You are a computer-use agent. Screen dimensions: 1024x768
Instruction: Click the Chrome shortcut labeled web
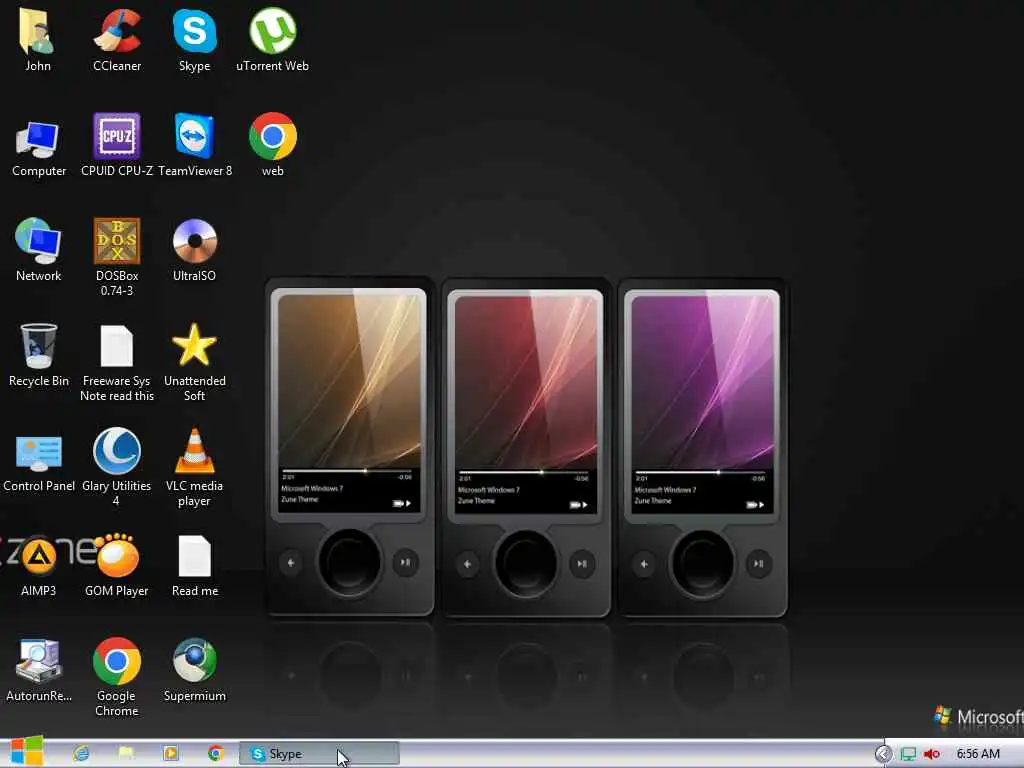273,145
